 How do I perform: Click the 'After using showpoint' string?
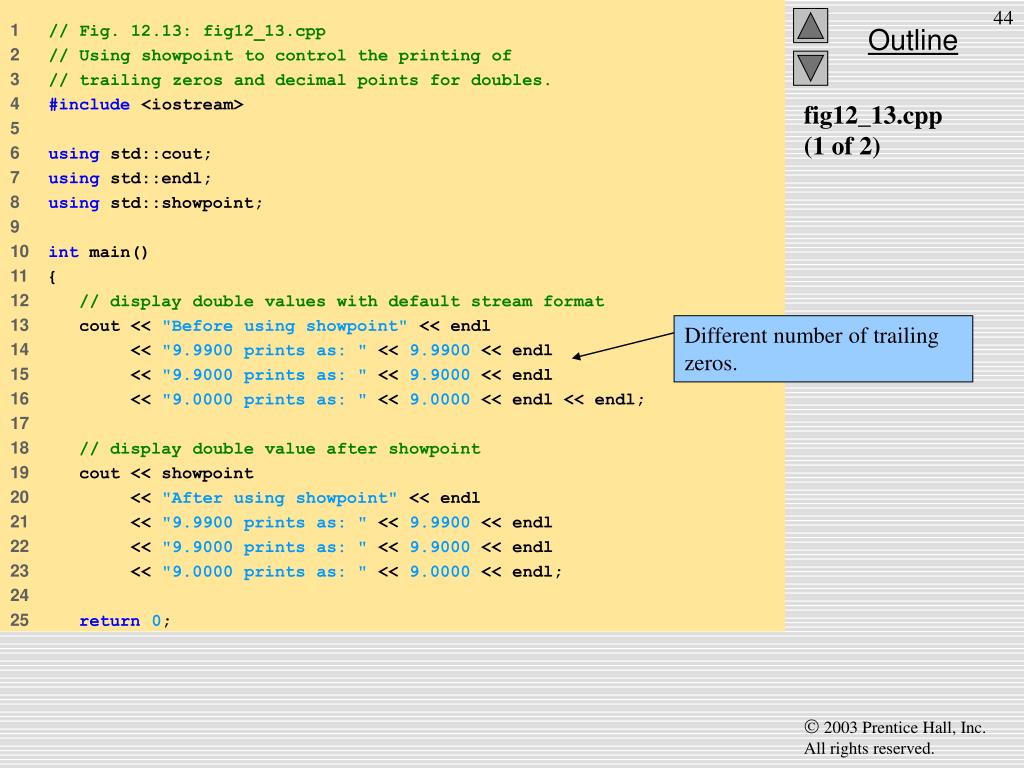pyautogui.click(x=280, y=498)
